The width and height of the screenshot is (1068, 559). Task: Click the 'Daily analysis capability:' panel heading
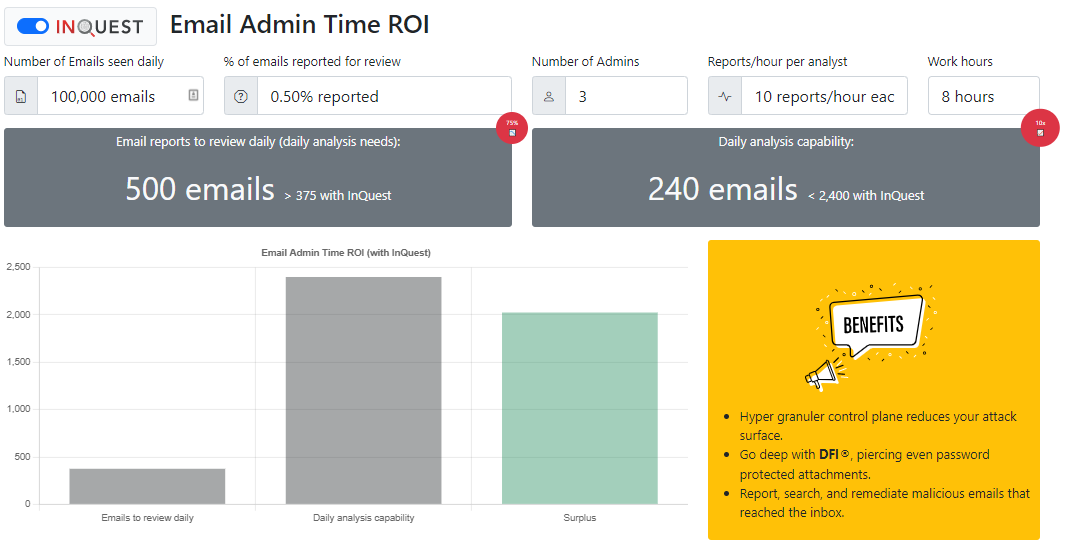(x=786, y=142)
